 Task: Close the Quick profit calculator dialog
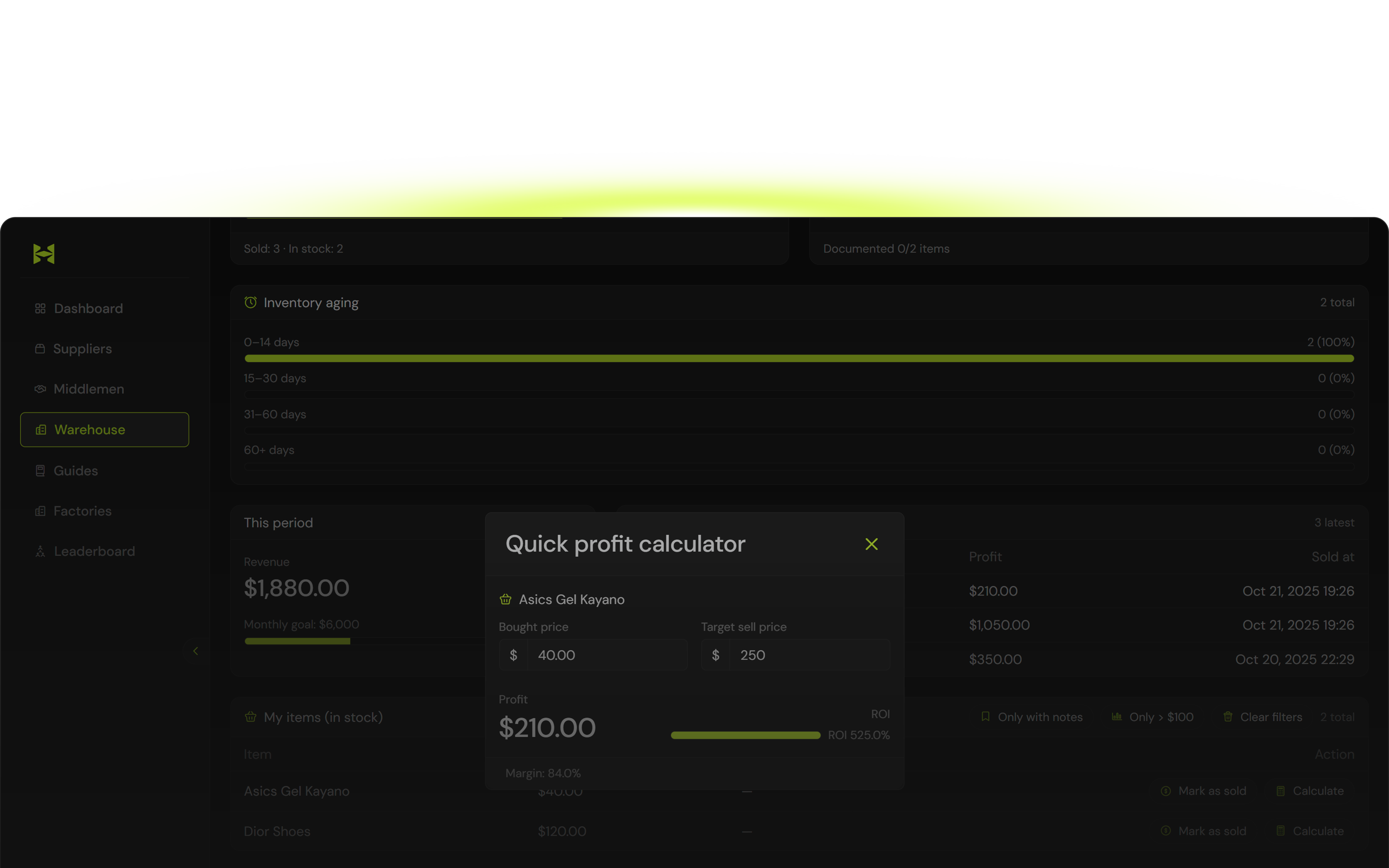871,544
